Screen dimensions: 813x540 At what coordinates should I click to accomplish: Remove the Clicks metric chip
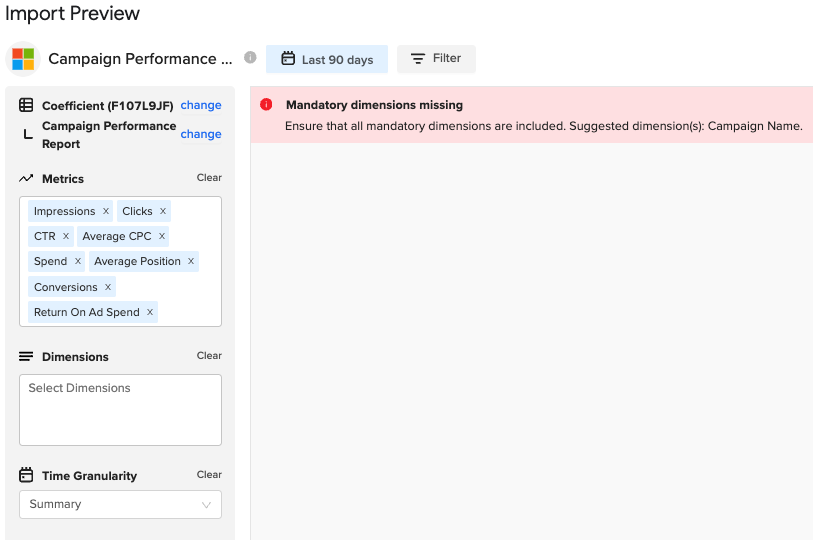click(x=163, y=211)
